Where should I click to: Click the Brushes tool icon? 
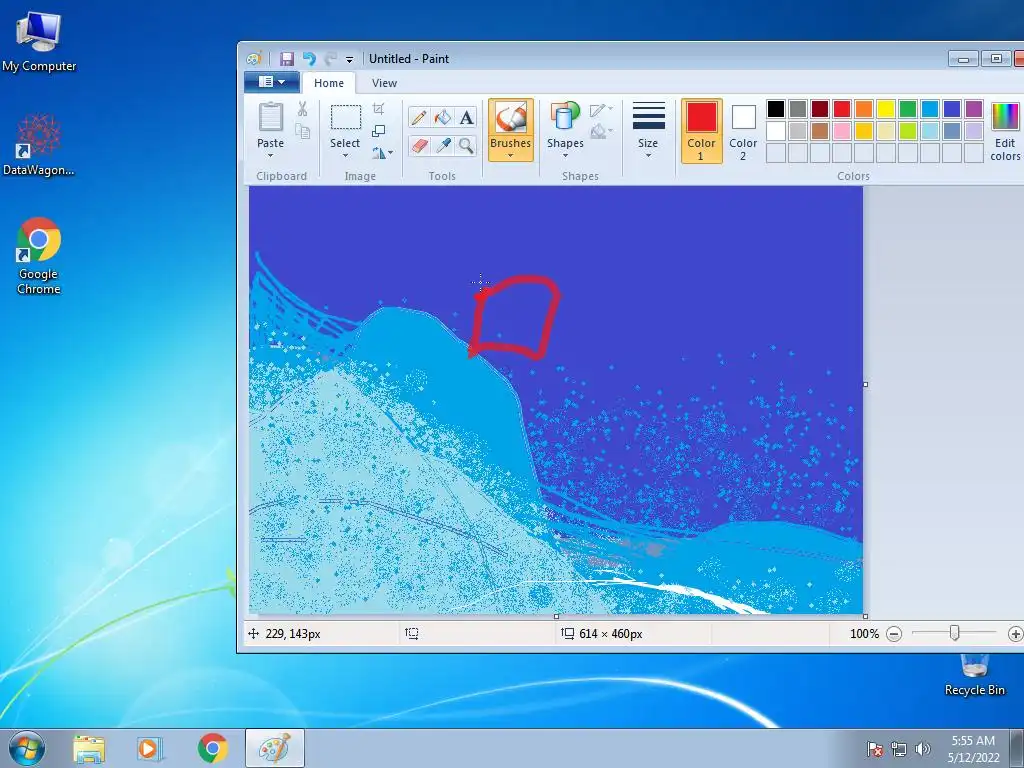pos(511,119)
